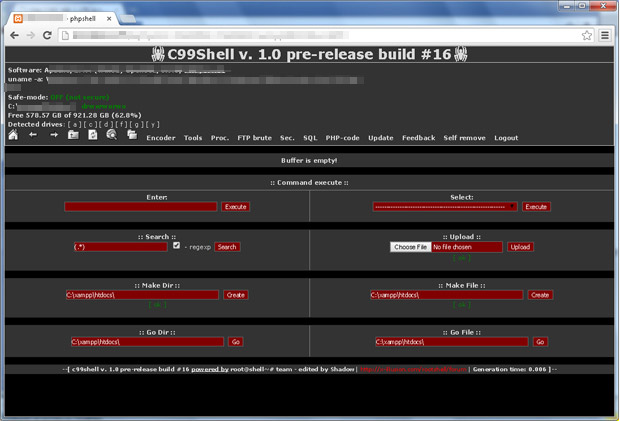620x421 pixels.
Task: Open the SQL menu item
Action: pyautogui.click(x=310, y=138)
